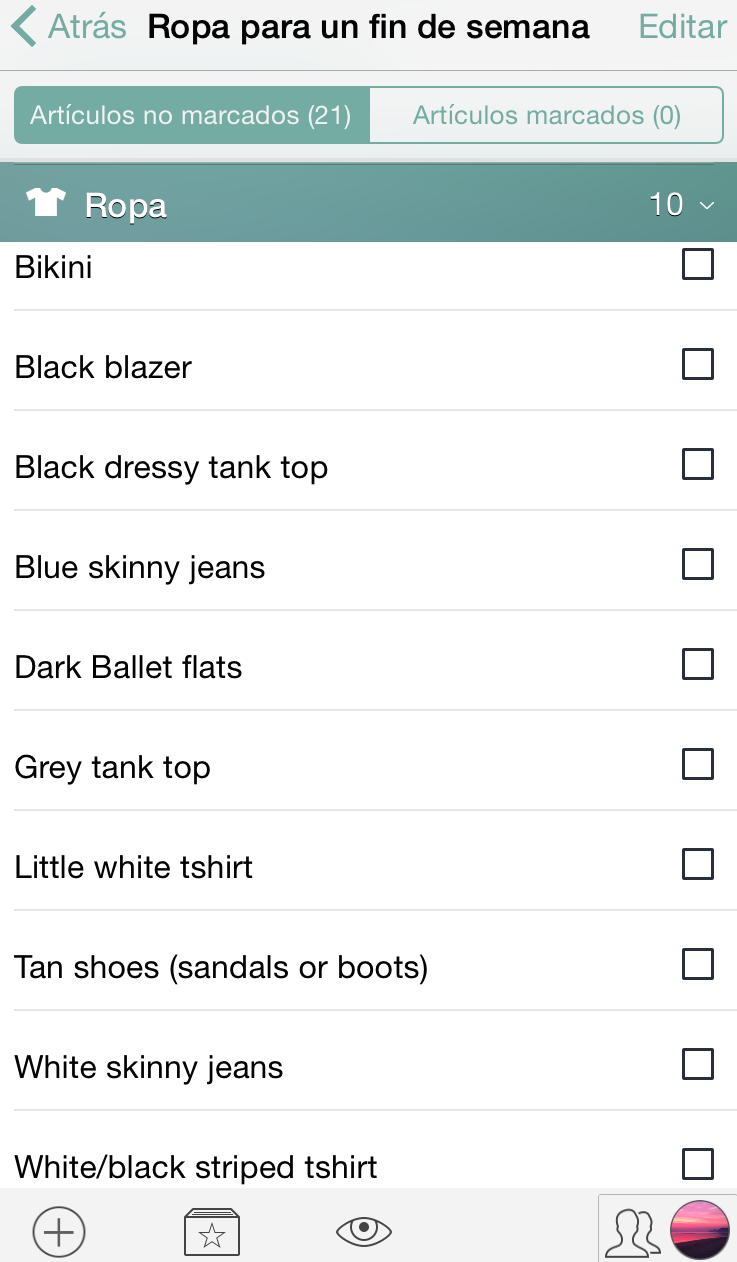Tap the Ropa section count 10
737x1262 pixels.
point(666,205)
